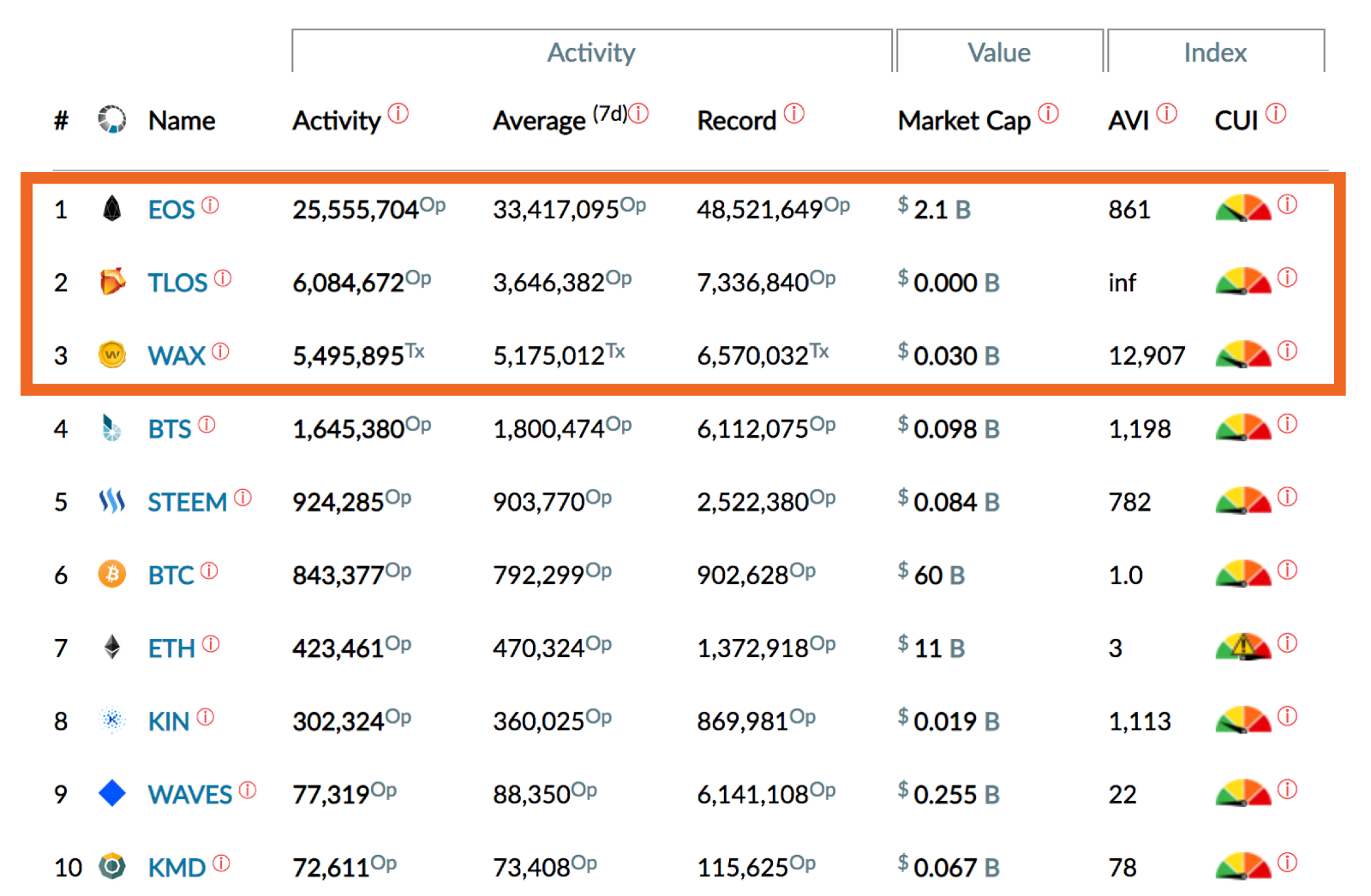Click the CUI gauge icon in BTC row
The height and width of the screenshot is (896, 1371).
point(1243,573)
